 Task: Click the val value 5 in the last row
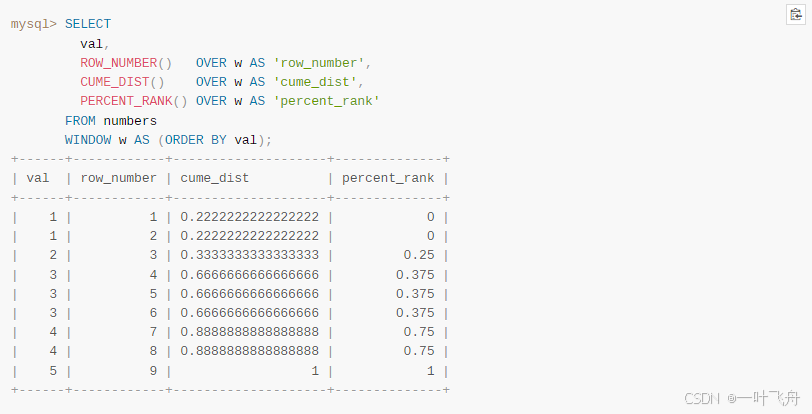[53, 371]
